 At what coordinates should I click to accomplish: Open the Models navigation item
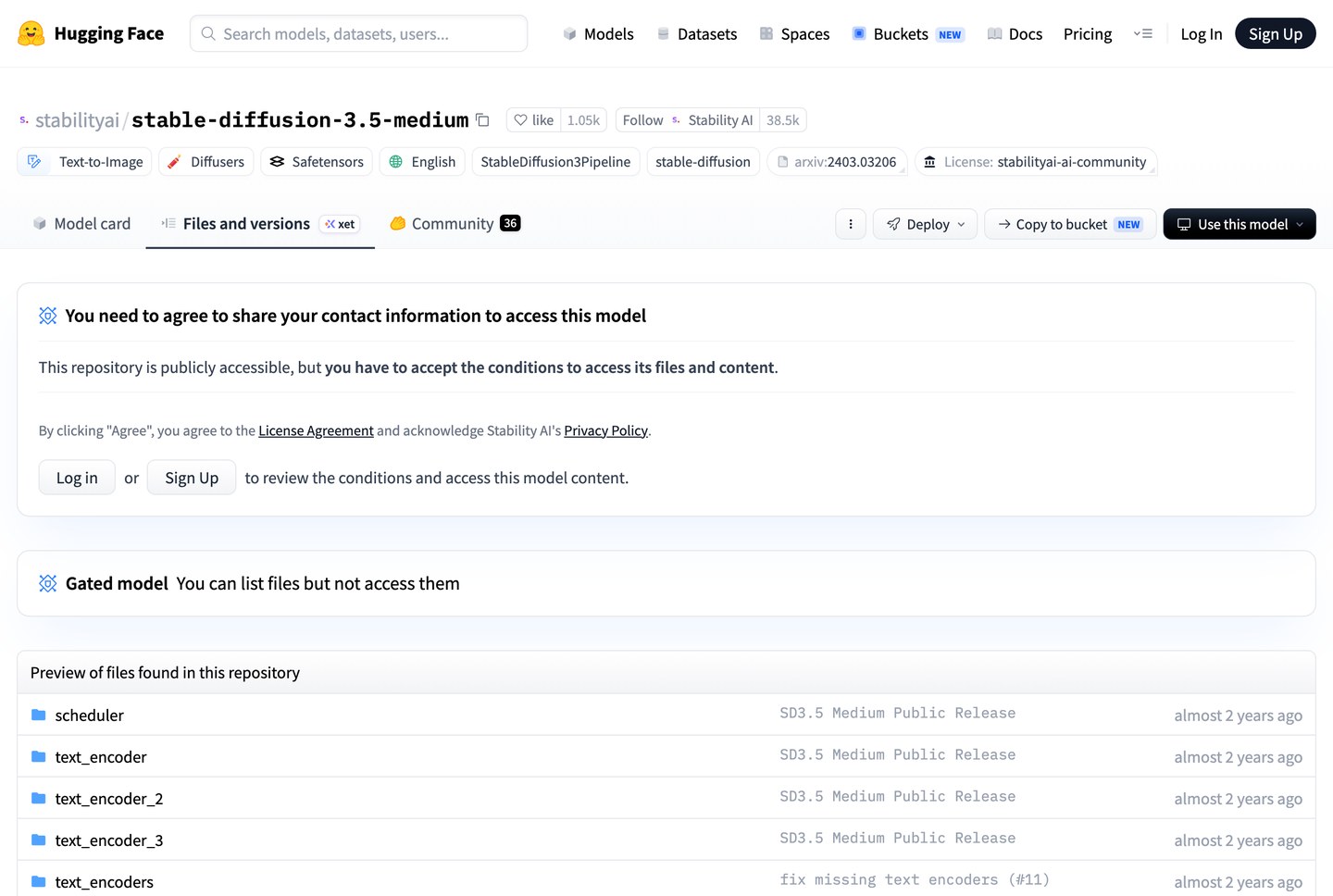pyautogui.click(x=598, y=34)
